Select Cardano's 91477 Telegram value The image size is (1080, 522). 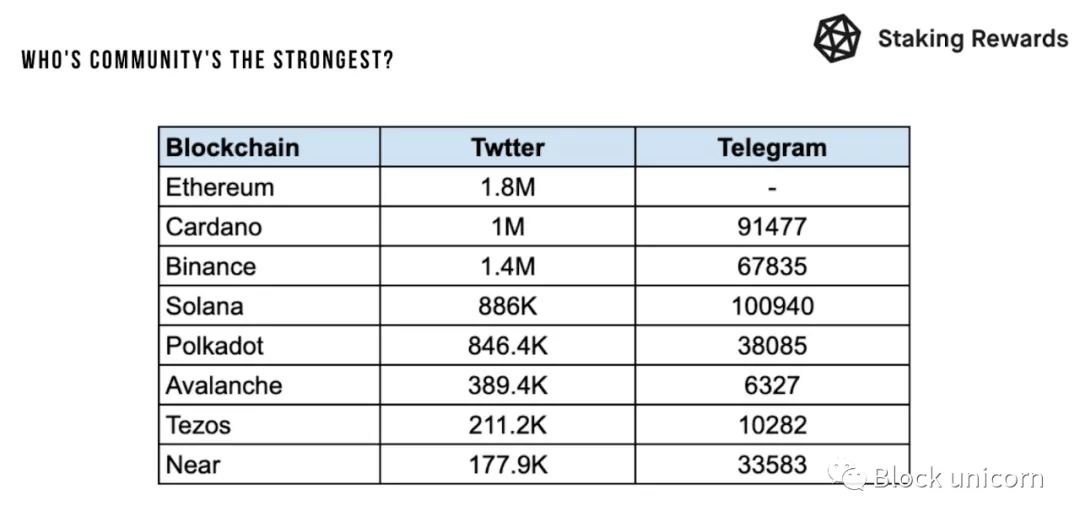click(x=772, y=227)
